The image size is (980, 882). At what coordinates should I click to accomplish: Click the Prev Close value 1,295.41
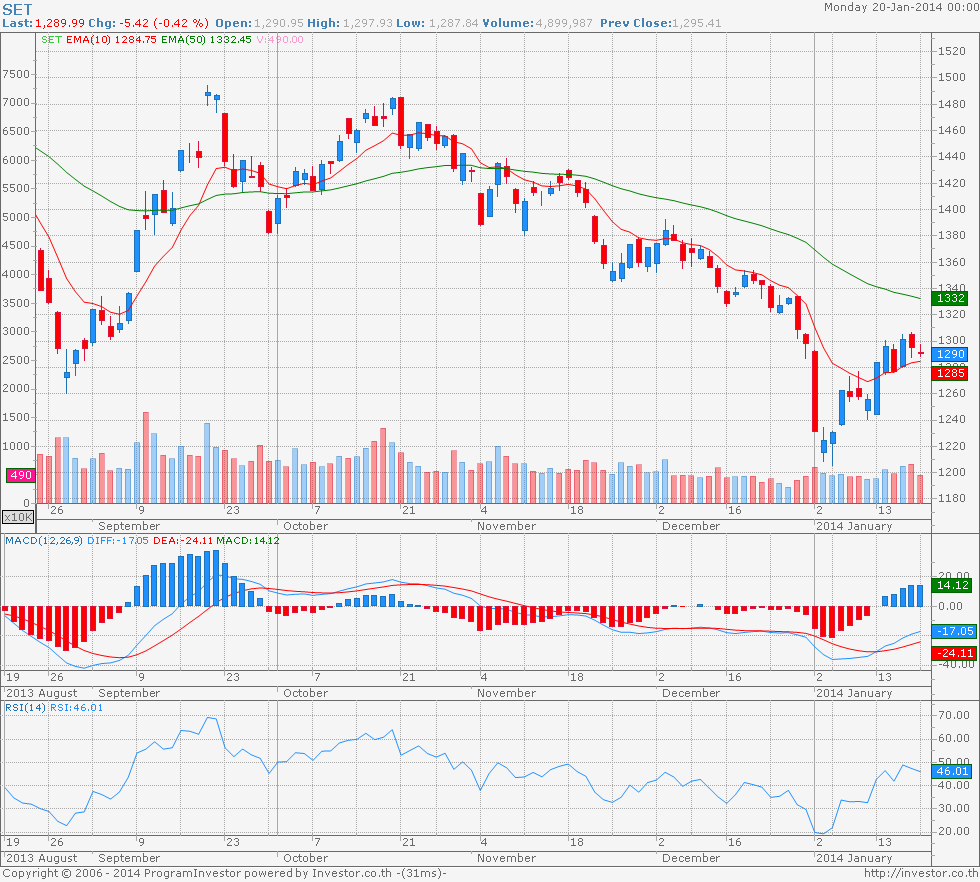696,23
